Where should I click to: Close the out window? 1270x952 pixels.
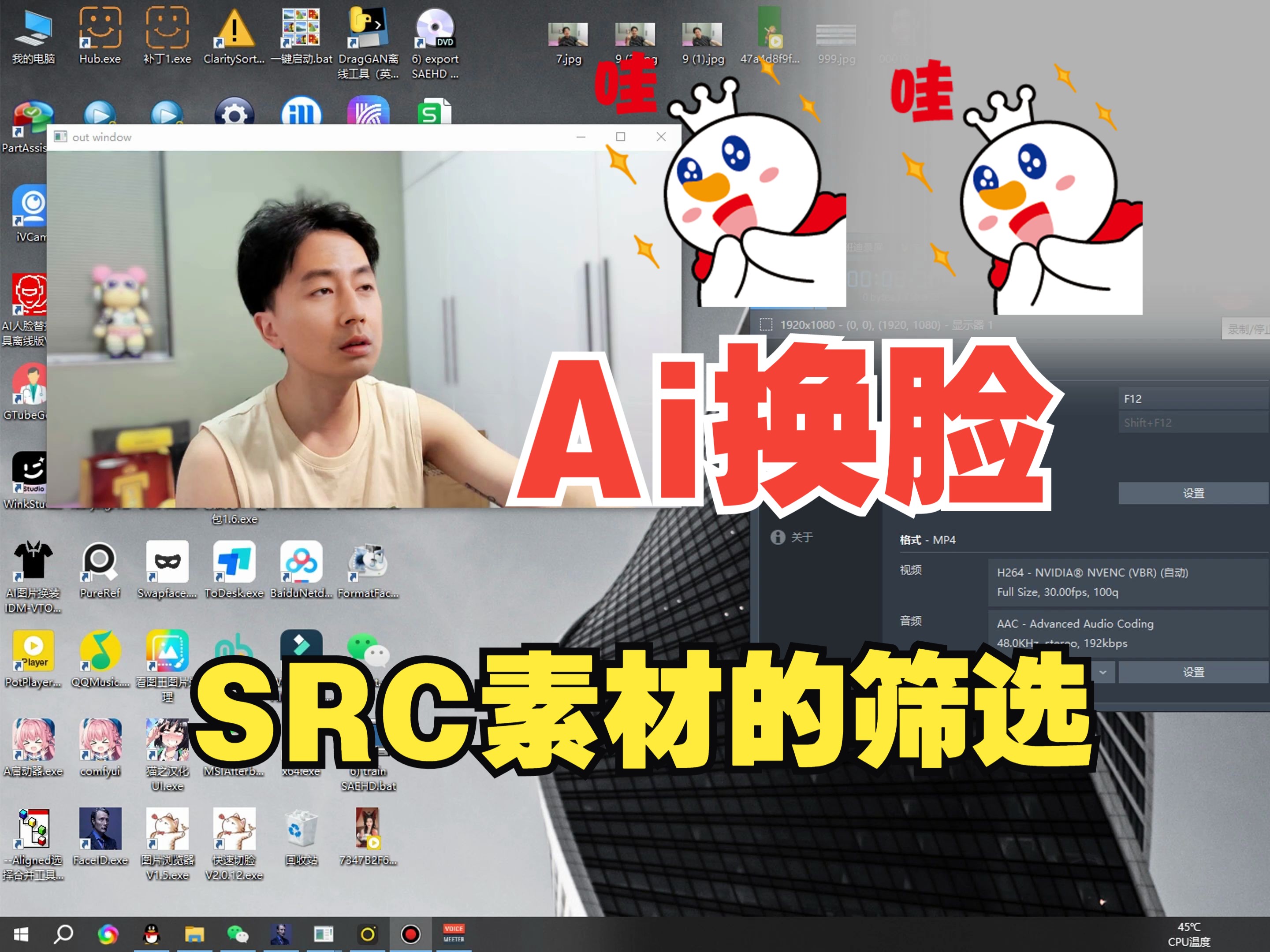click(661, 137)
